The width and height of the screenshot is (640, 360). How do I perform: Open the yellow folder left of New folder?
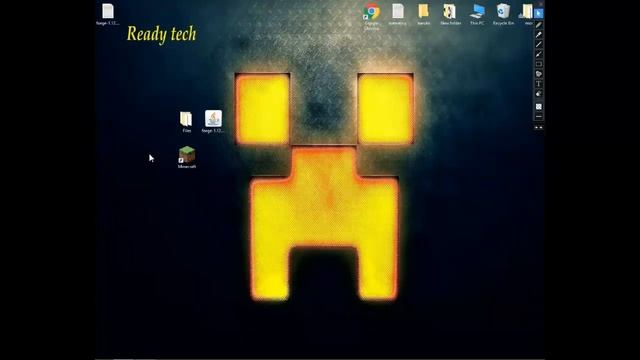424,14
